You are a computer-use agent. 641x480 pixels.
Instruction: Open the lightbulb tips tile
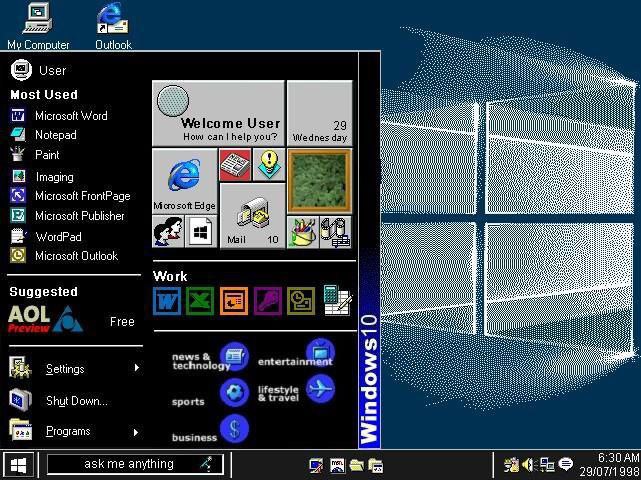(269, 165)
